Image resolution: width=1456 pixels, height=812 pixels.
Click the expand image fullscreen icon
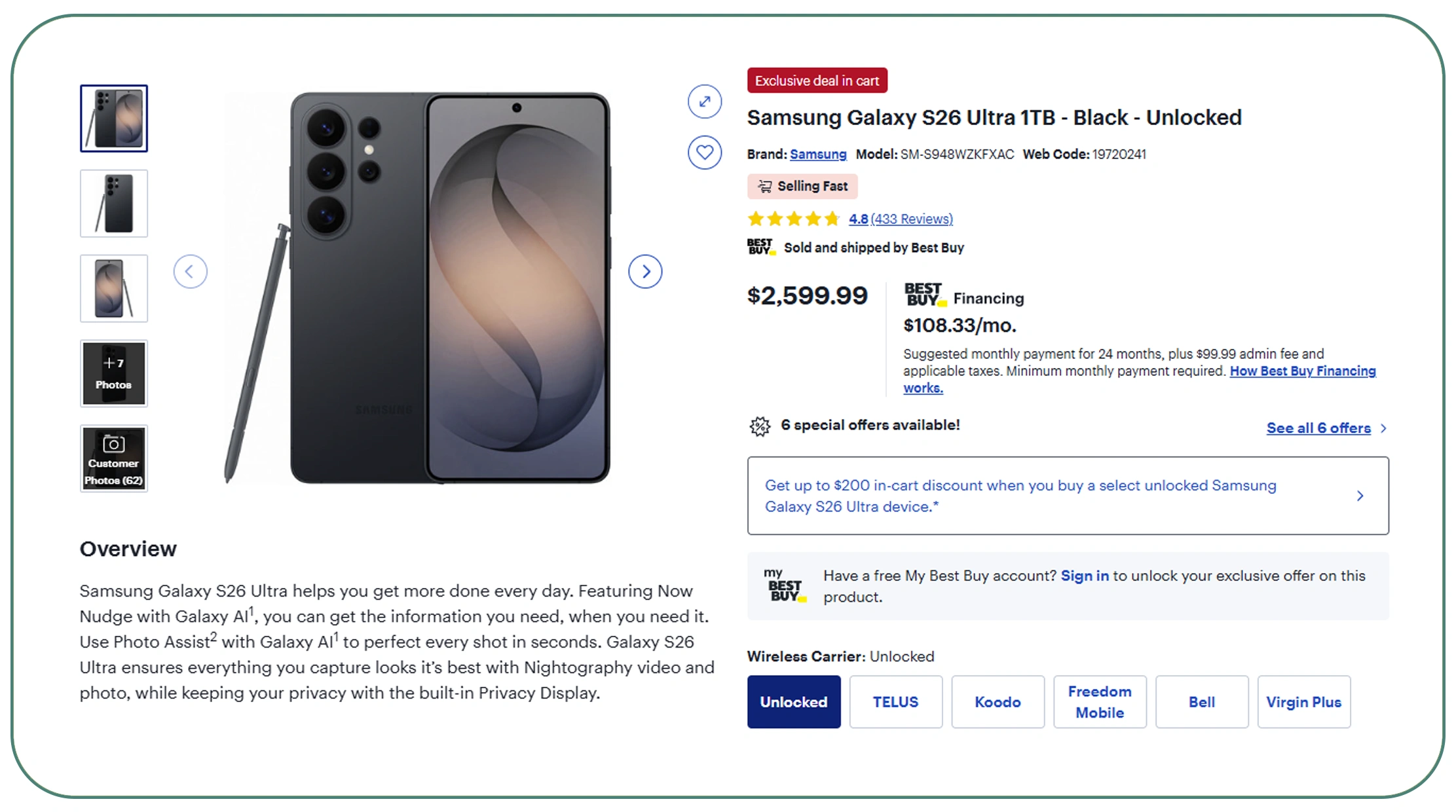pyautogui.click(x=705, y=101)
